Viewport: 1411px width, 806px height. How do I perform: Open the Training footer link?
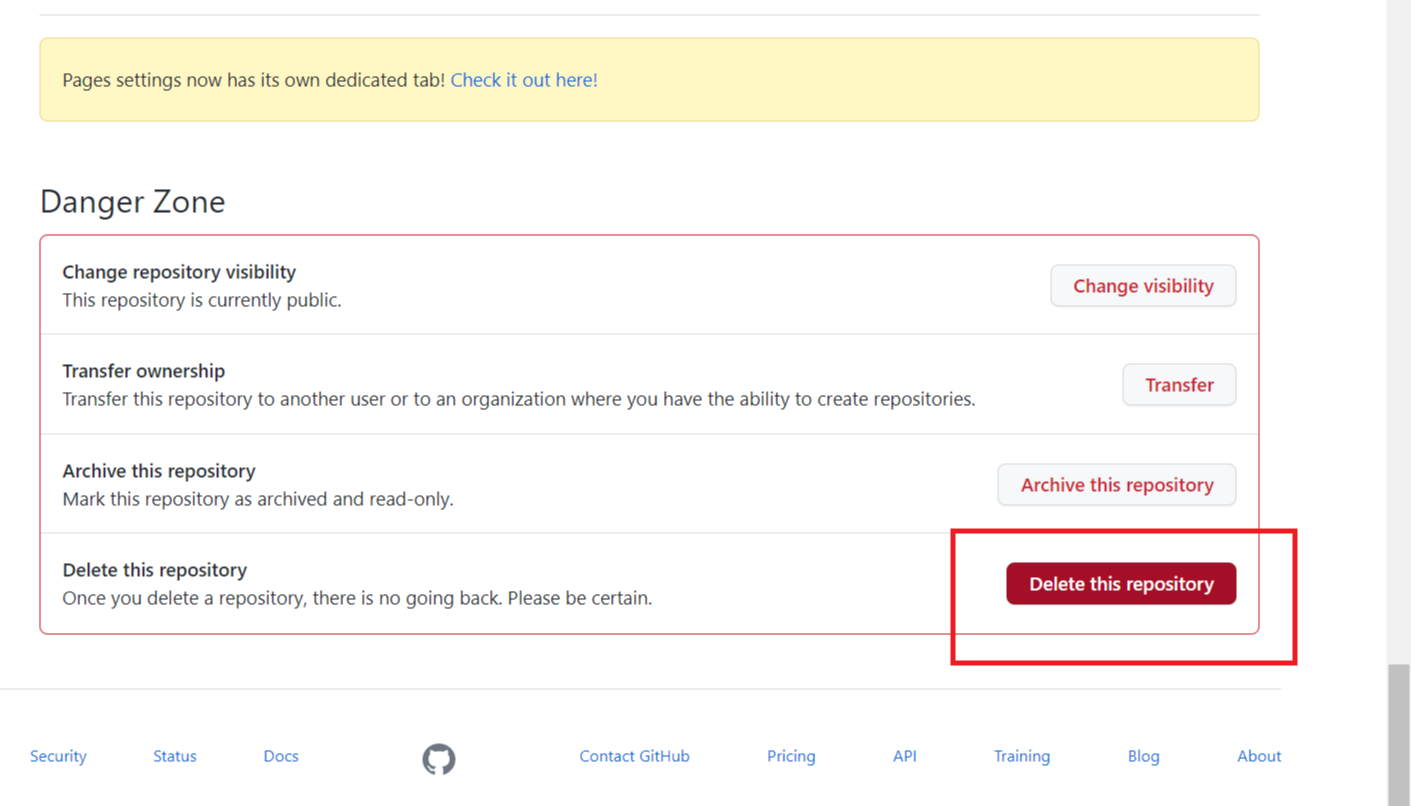pos(1022,756)
